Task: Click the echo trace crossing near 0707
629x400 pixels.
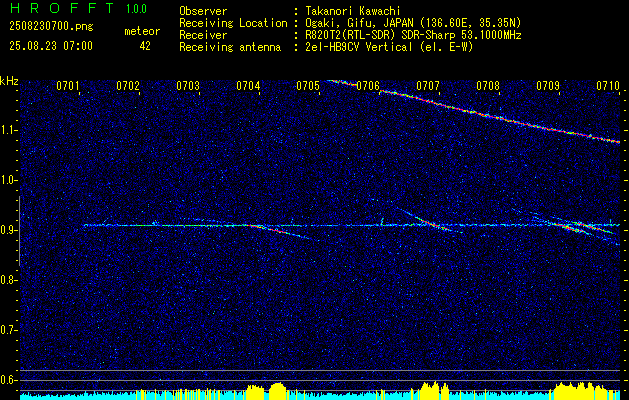Action: [431, 223]
